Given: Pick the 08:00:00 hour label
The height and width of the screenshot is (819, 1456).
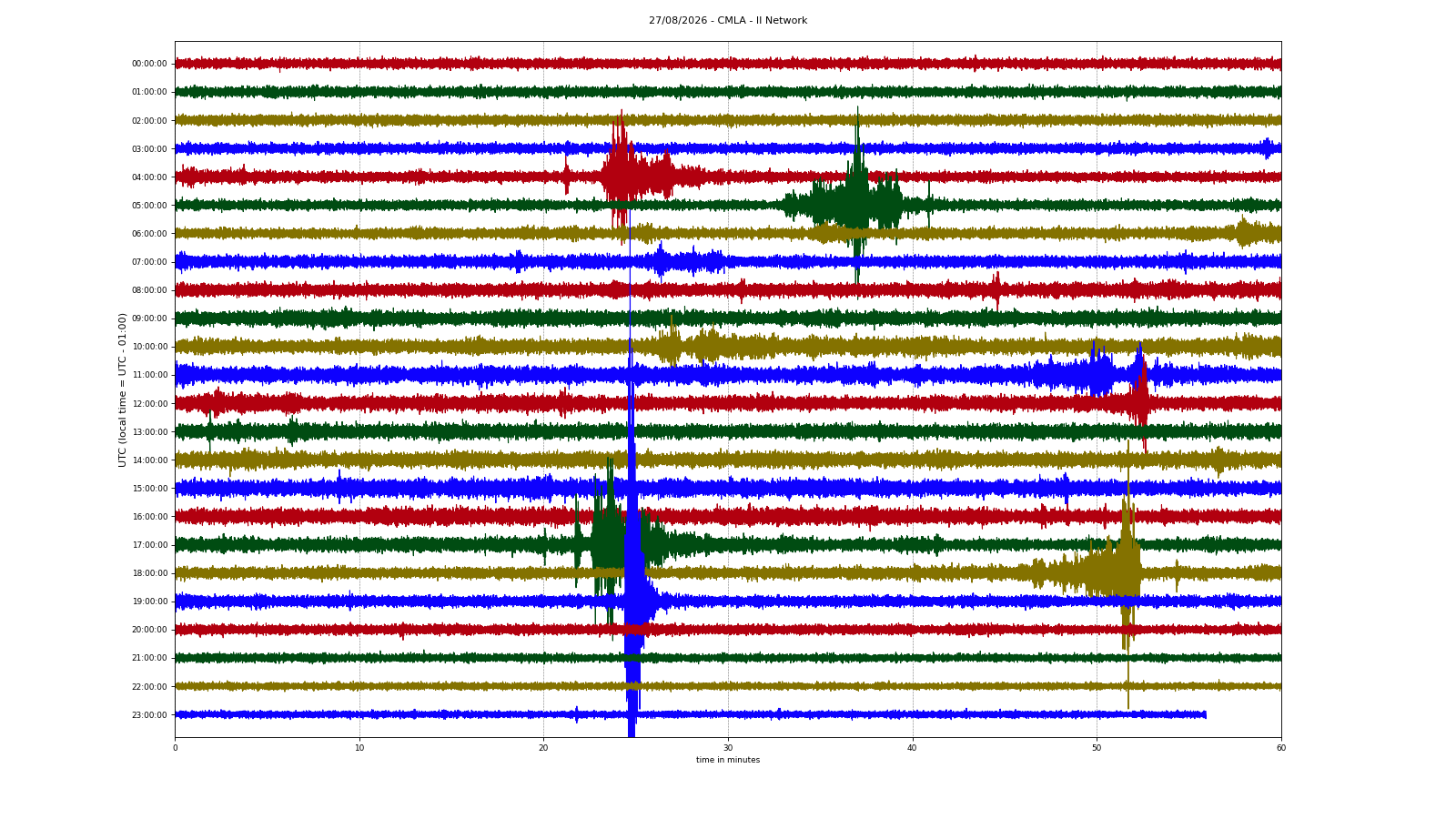Looking at the screenshot, I should tap(149, 290).
